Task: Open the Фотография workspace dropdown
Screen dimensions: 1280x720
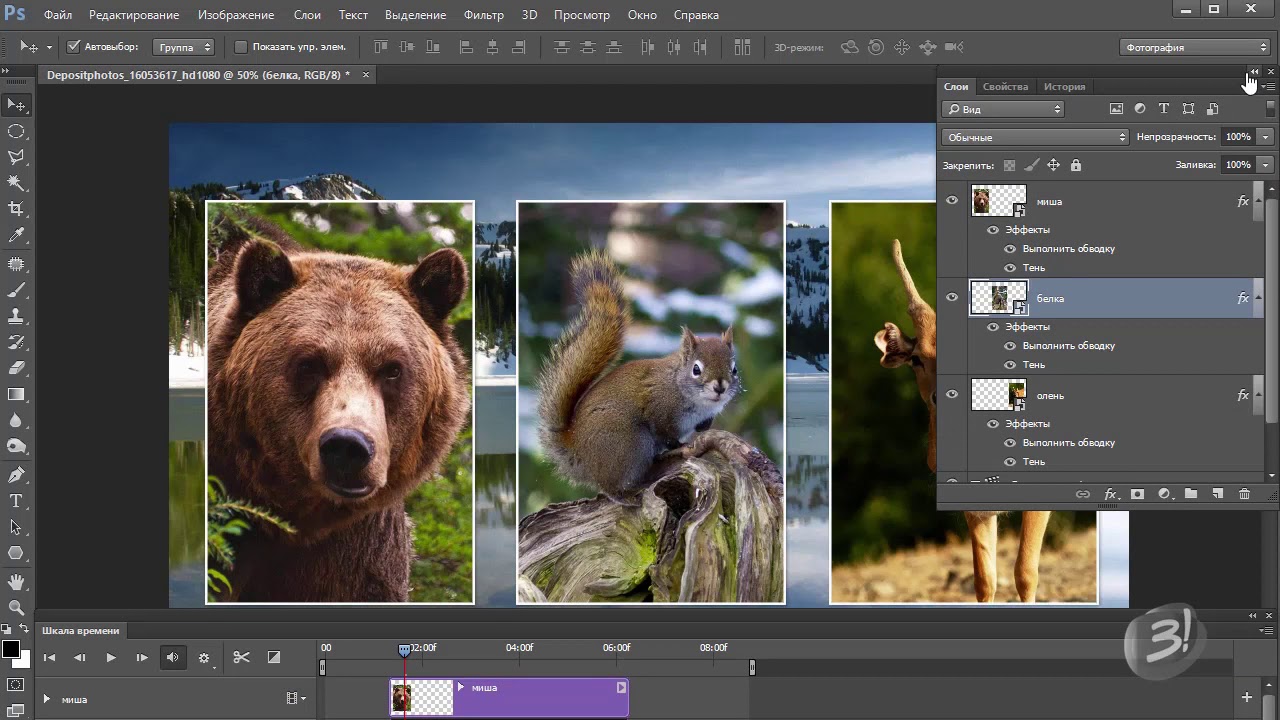Action: (1194, 47)
